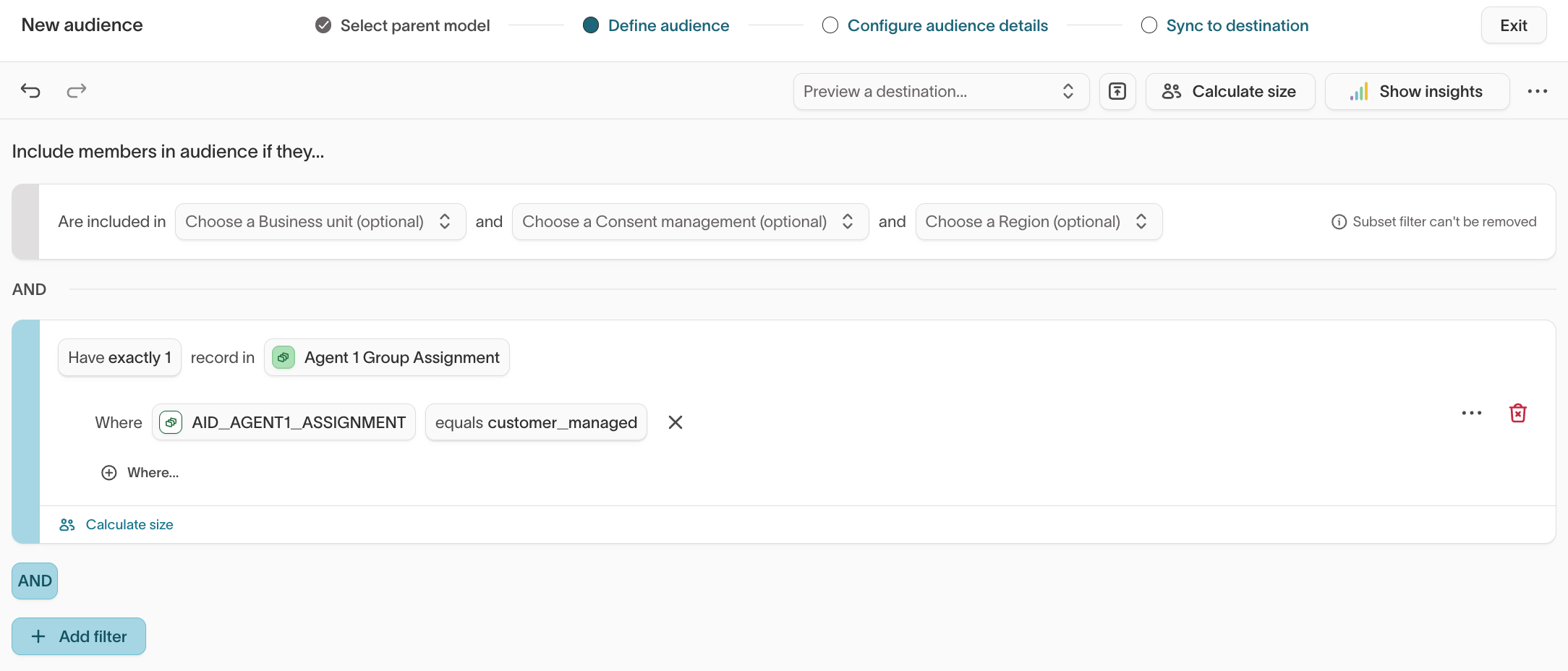The width and height of the screenshot is (1568, 671).
Task: Remove the customer_managed condition with the X
Action: (x=676, y=422)
